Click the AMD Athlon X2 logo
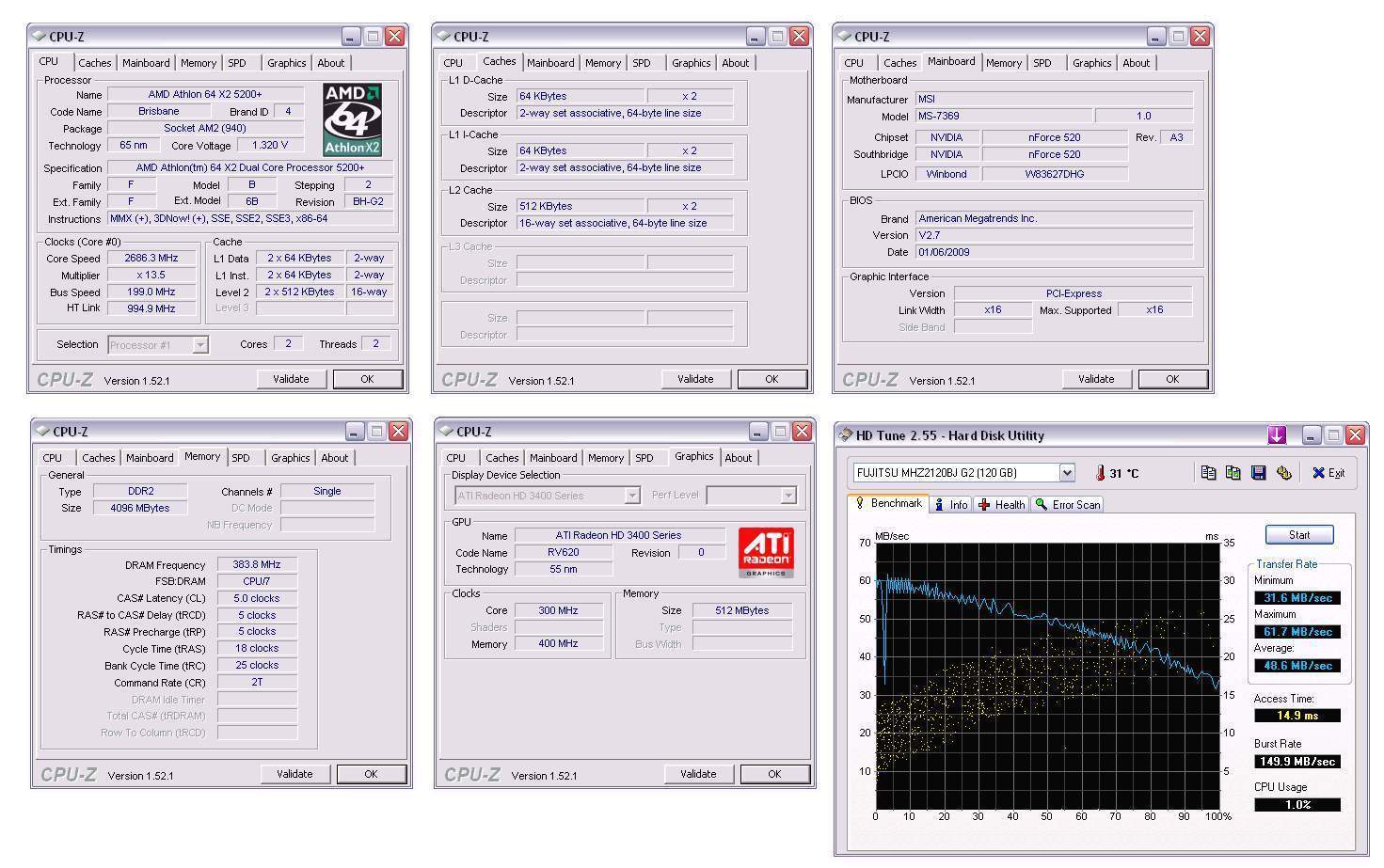 pos(352,119)
